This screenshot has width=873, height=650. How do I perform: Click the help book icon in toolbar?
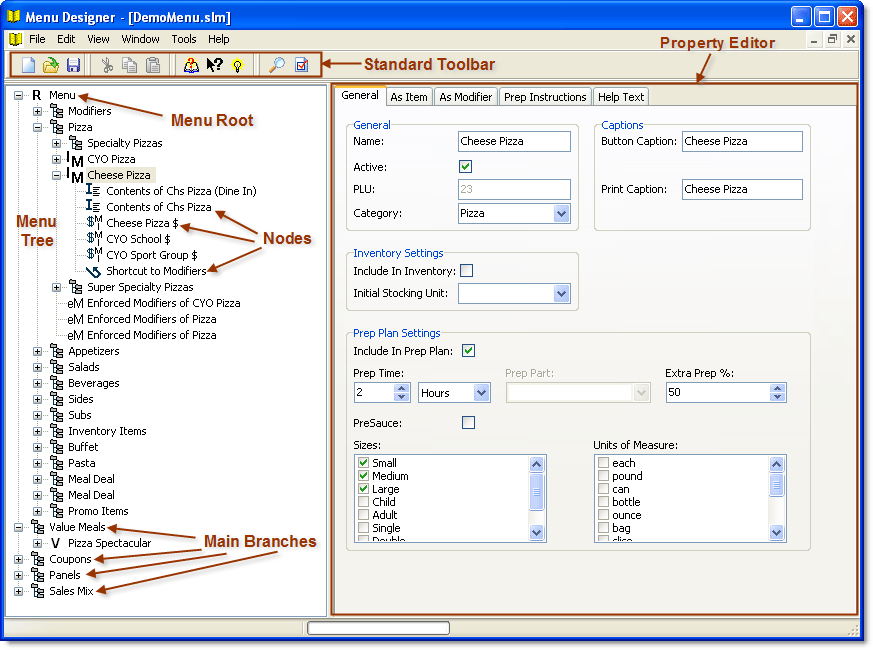click(x=192, y=66)
